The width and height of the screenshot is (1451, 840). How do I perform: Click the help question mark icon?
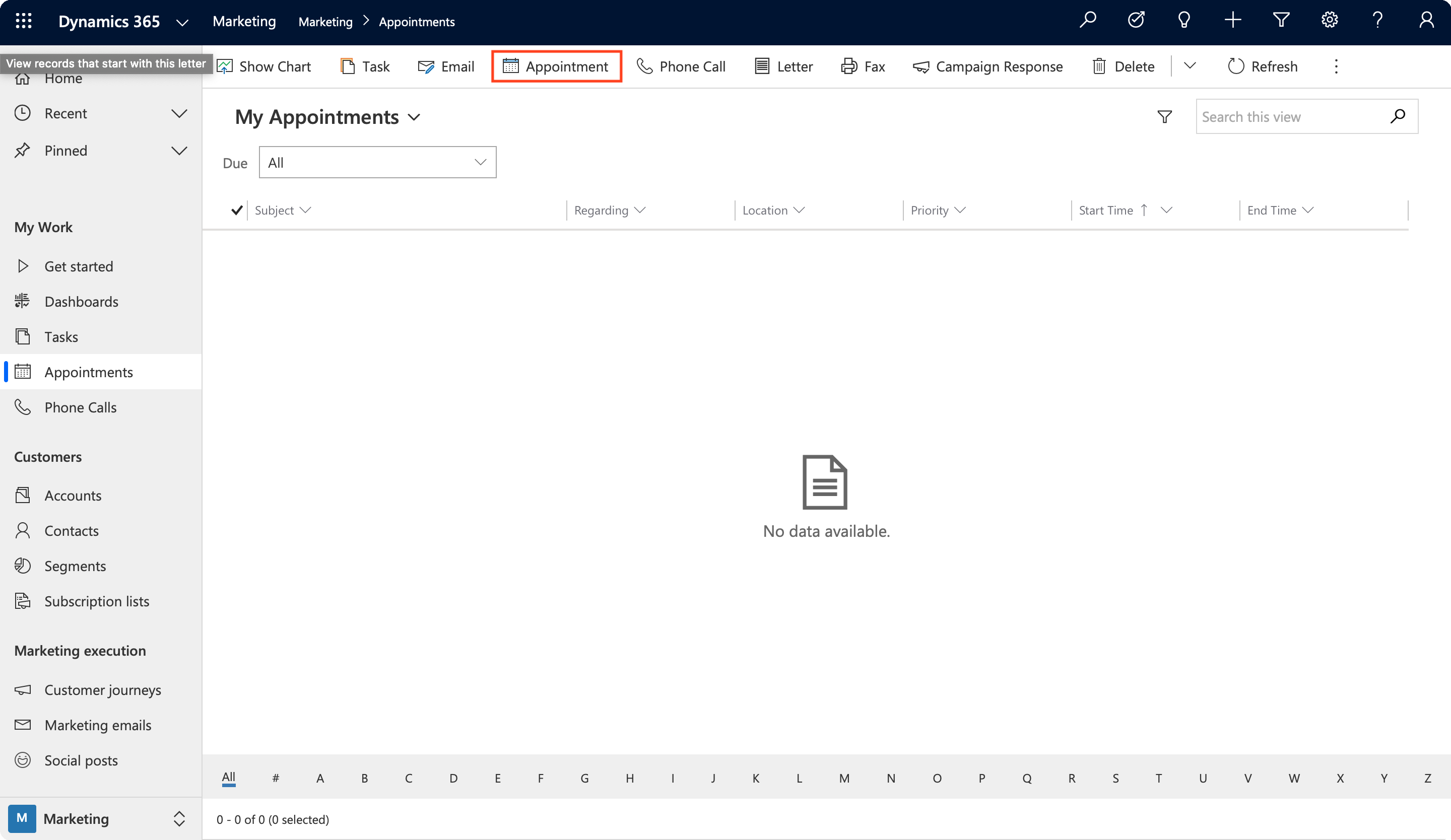1378,21
